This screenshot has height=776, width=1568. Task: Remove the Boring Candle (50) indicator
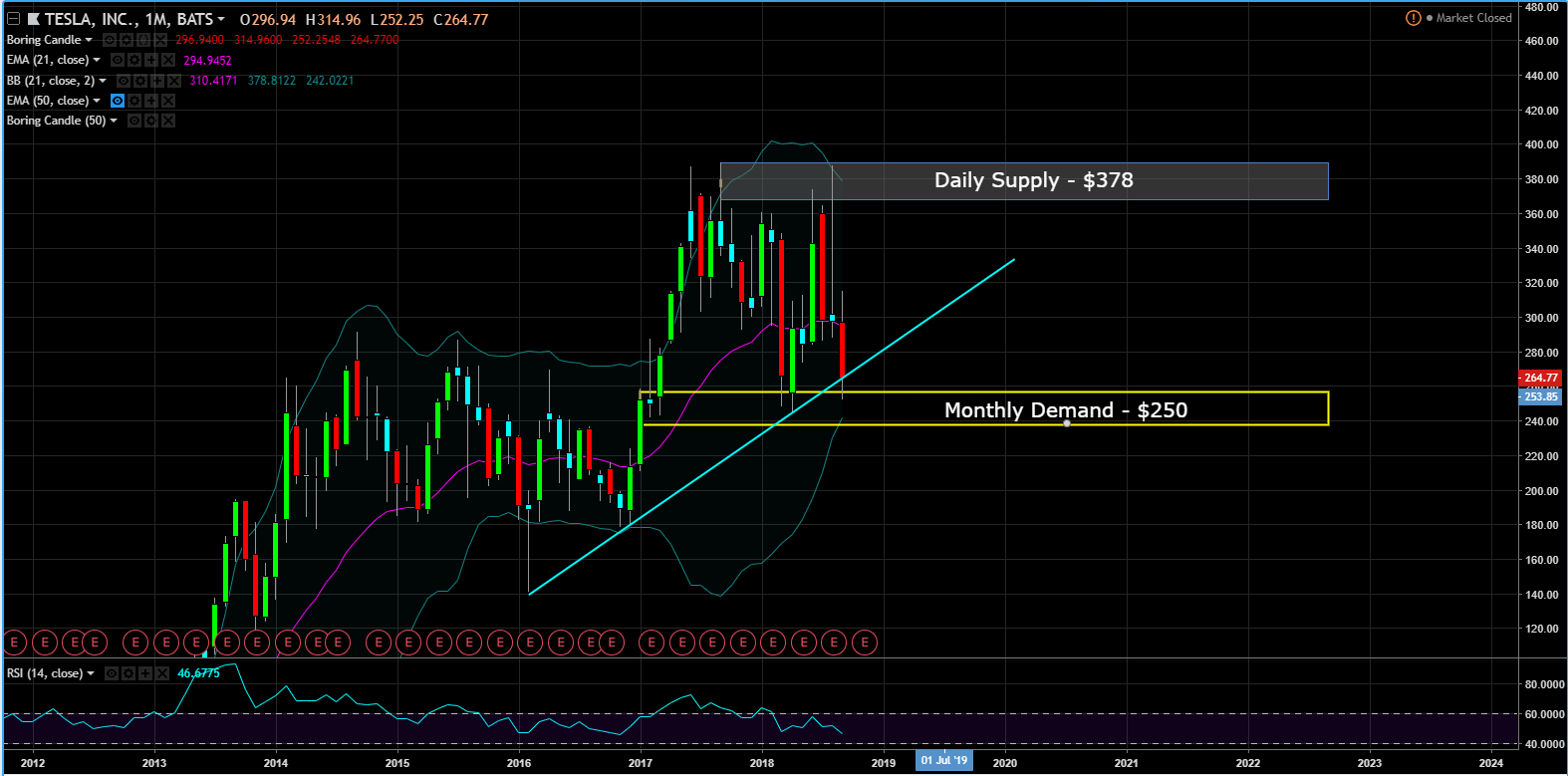[x=168, y=121]
